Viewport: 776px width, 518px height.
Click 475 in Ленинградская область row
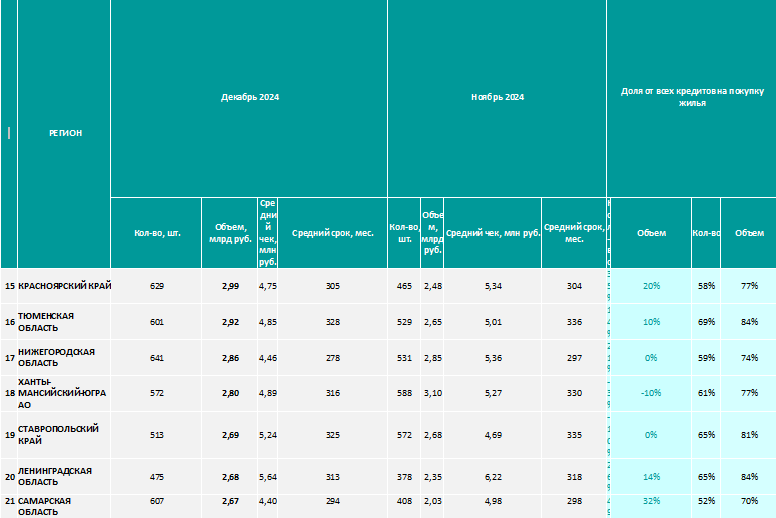[157, 477]
